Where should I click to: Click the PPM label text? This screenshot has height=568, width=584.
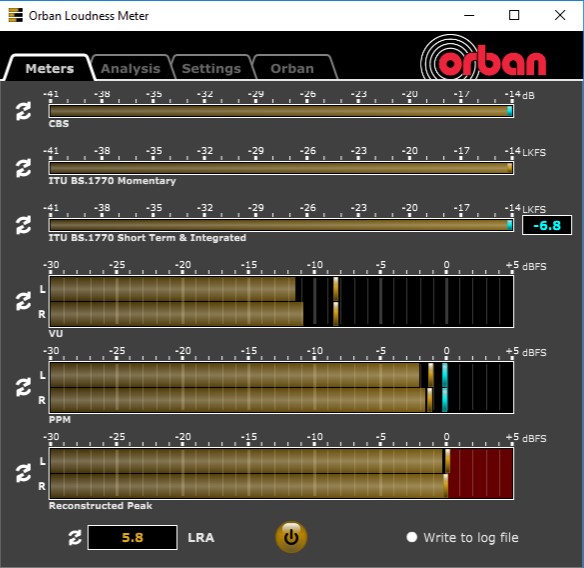point(60,420)
